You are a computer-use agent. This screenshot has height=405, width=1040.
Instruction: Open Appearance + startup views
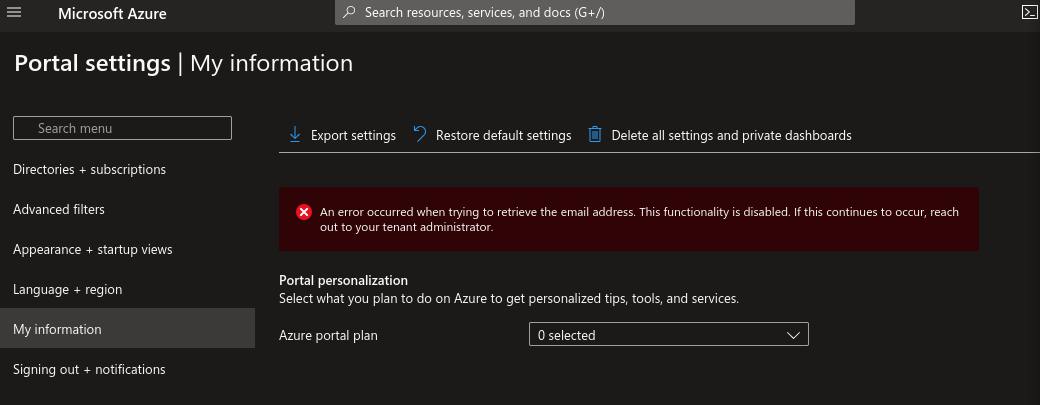point(92,249)
